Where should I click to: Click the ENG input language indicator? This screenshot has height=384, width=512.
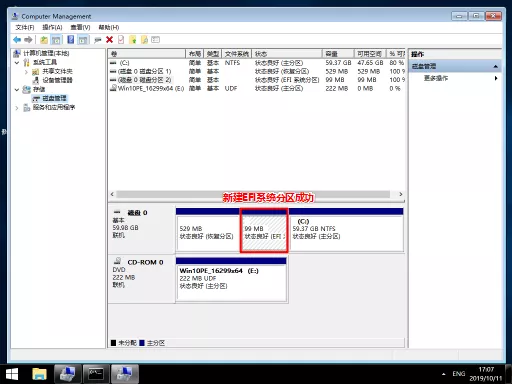pos(459,374)
